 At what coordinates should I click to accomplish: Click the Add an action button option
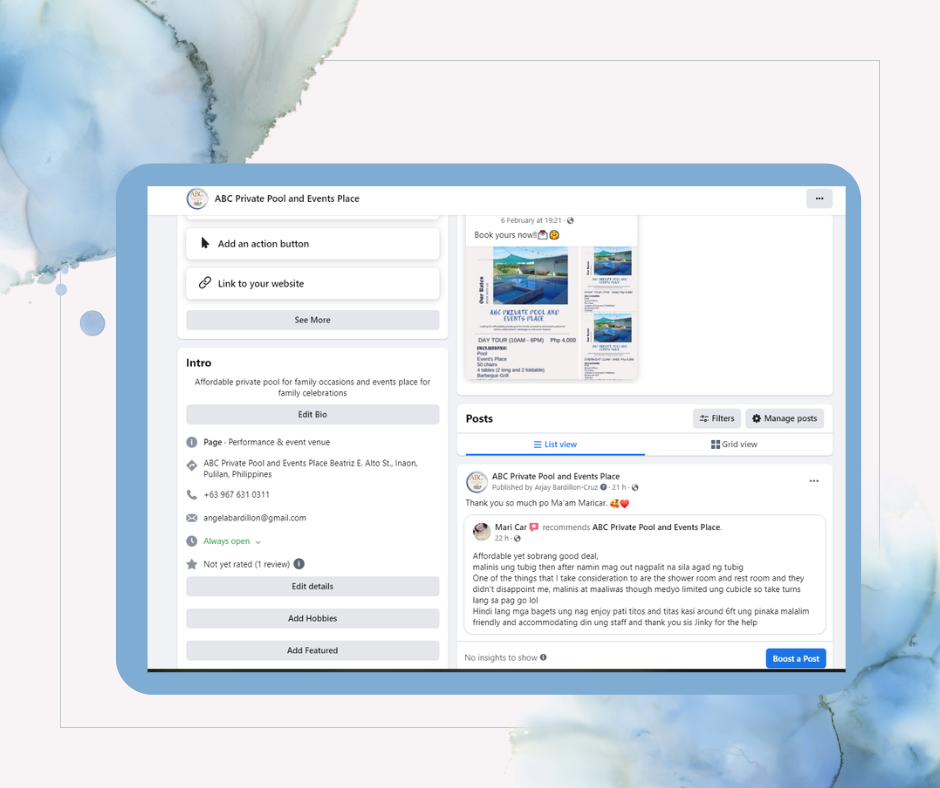[x=312, y=243]
